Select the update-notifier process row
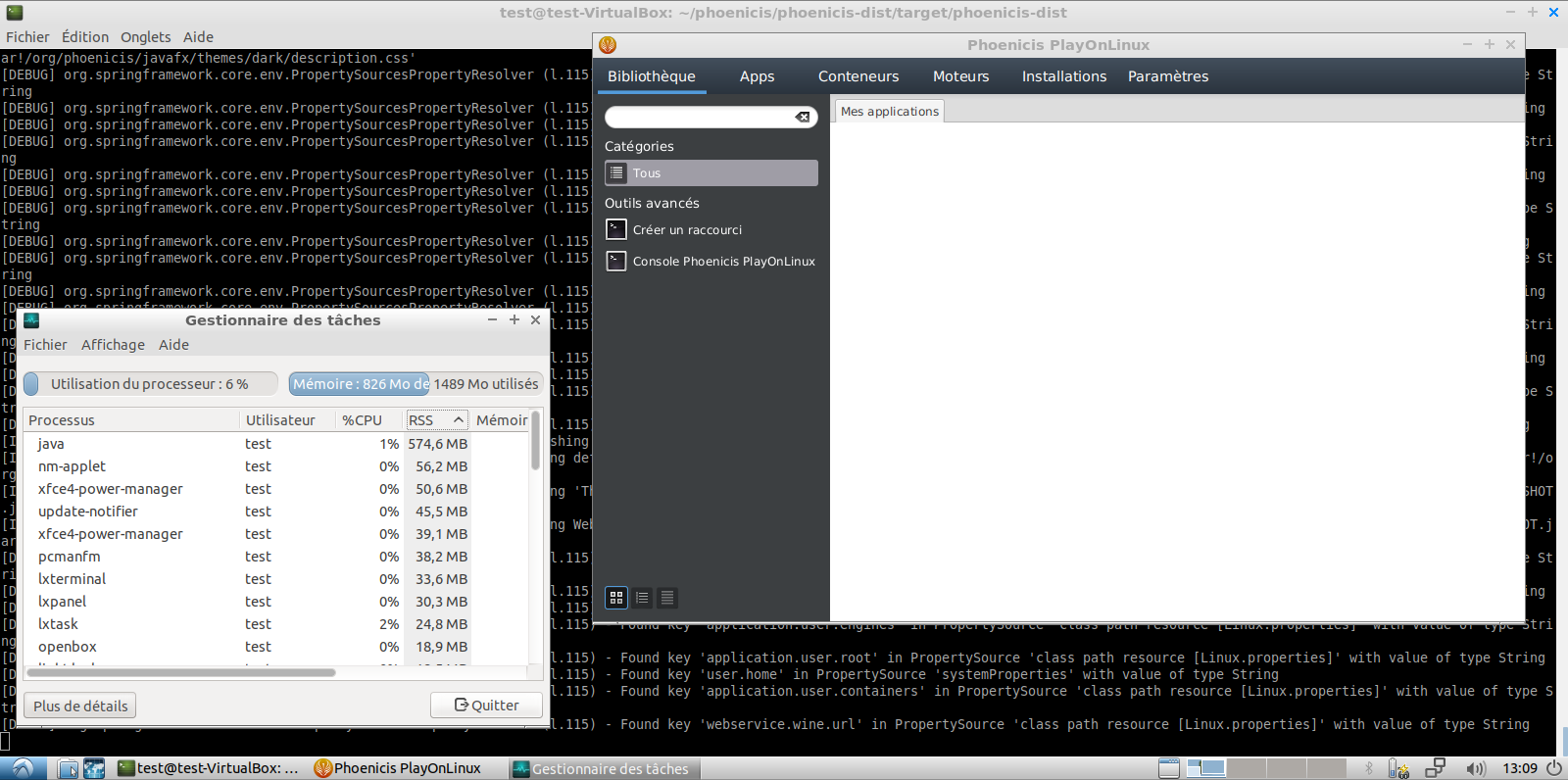The image size is (1568, 780). coord(276,512)
